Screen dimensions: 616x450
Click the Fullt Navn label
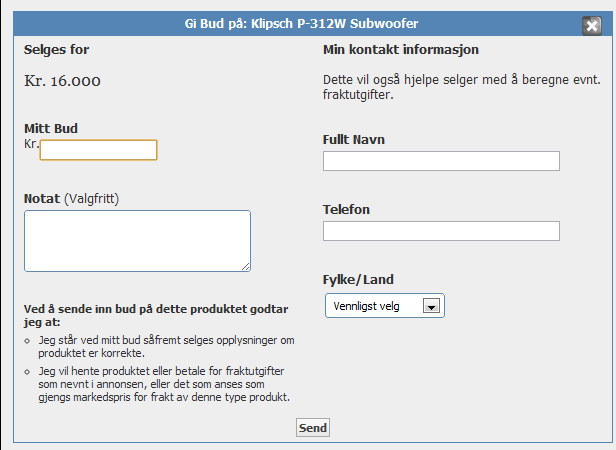coord(354,139)
